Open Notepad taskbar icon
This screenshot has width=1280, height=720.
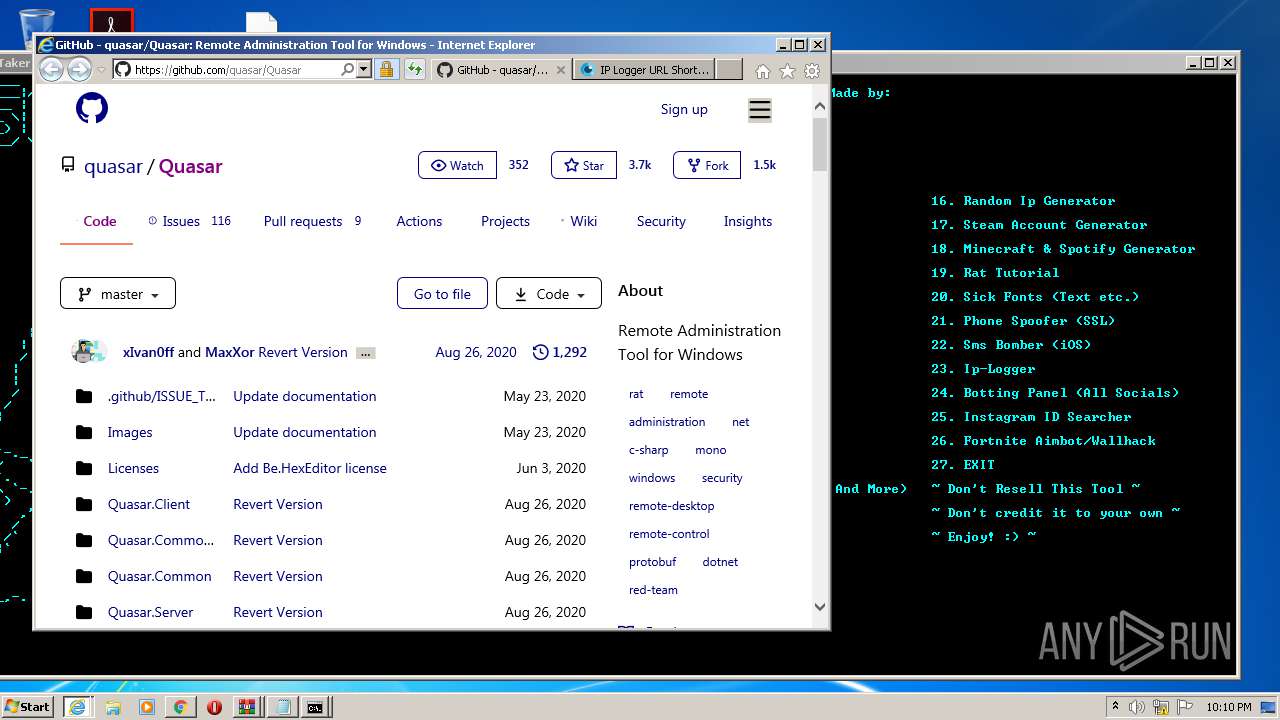point(282,707)
